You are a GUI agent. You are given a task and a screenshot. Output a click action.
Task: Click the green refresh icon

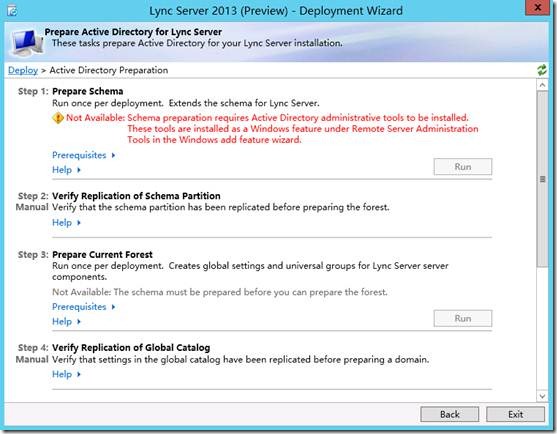click(542, 70)
